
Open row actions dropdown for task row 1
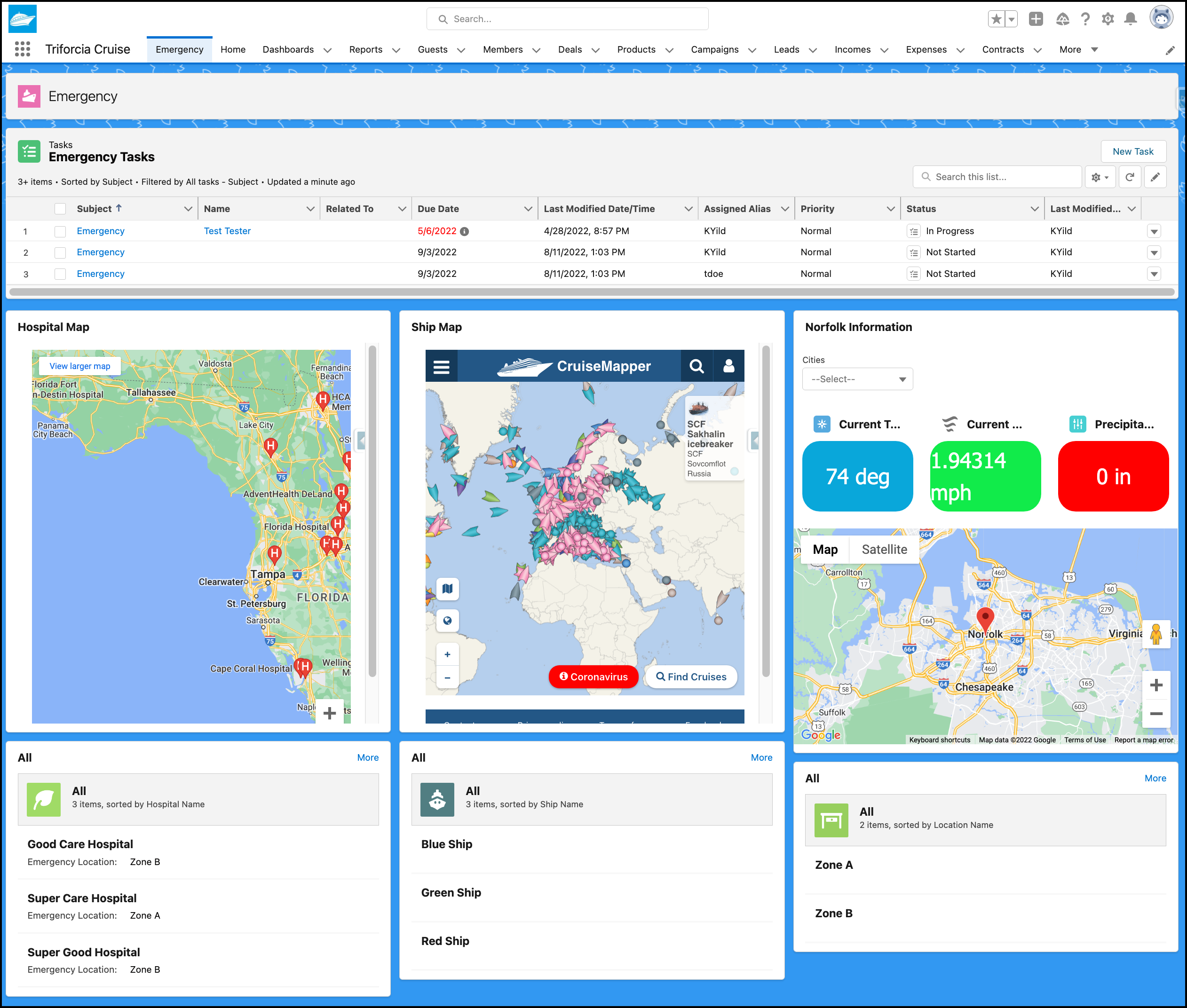[1154, 231]
